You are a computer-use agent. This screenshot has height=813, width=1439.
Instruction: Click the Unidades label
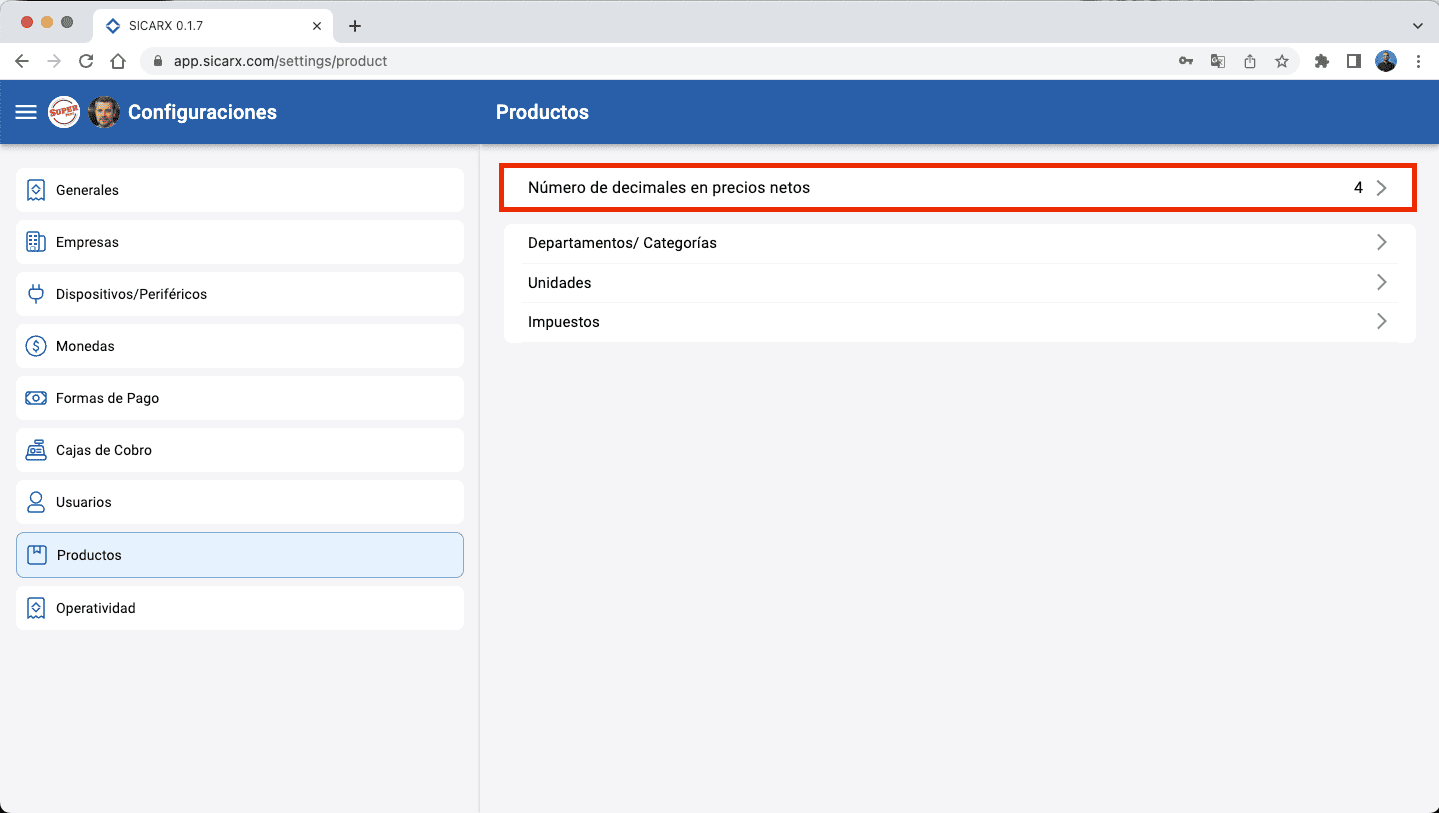tap(559, 283)
